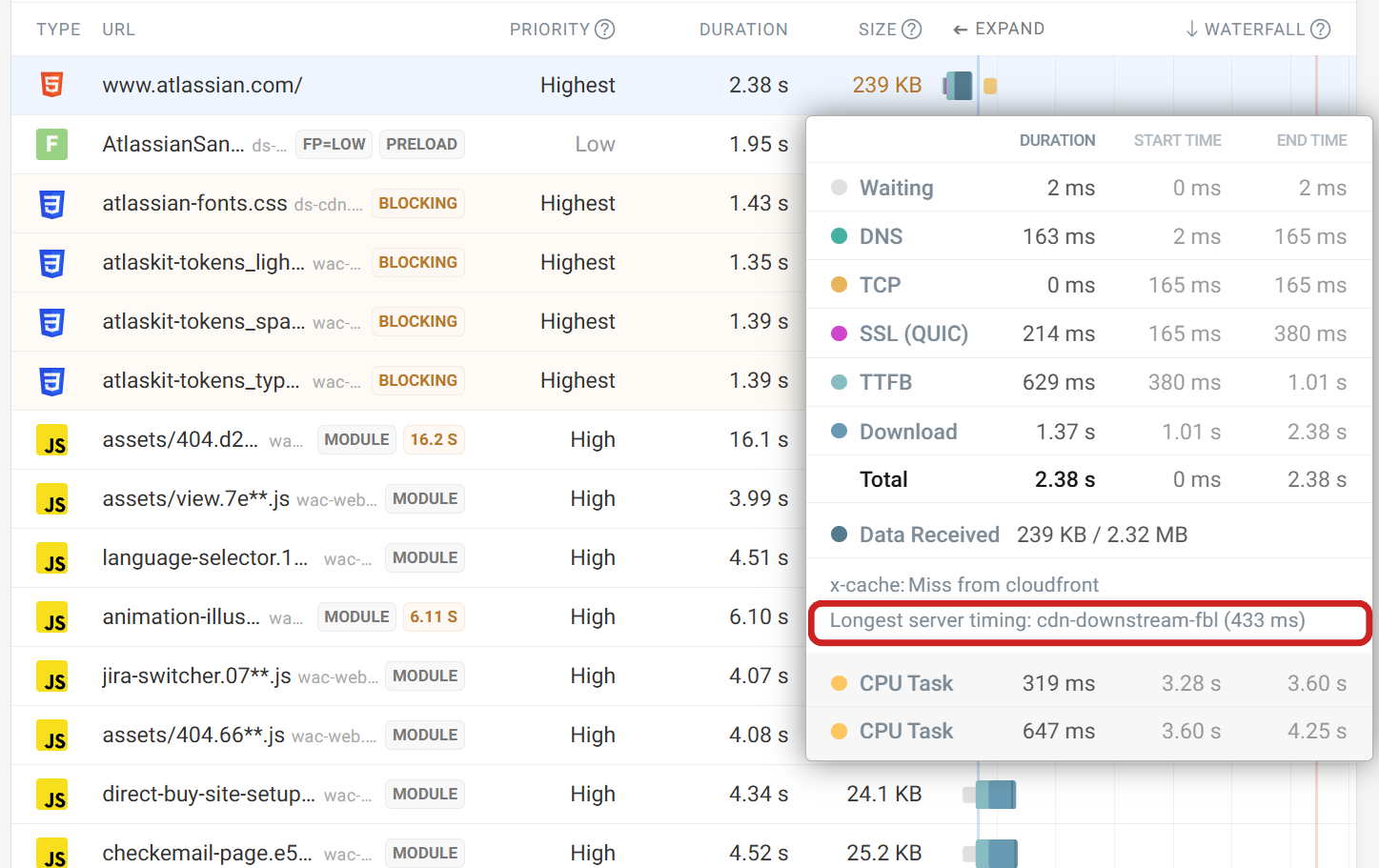Click the FP=LOW tag on AtlassianSans row
The height and width of the screenshot is (868, 1379).
point(334,144)
